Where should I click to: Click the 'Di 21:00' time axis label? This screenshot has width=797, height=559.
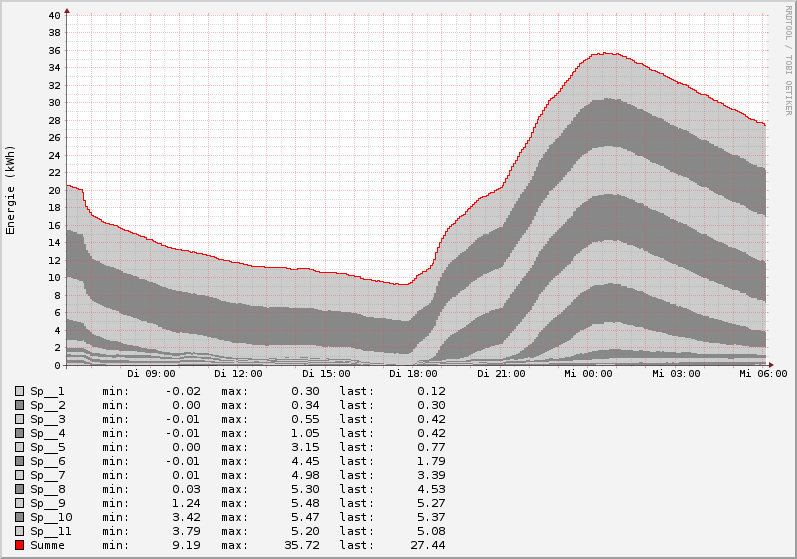[501, 374]
